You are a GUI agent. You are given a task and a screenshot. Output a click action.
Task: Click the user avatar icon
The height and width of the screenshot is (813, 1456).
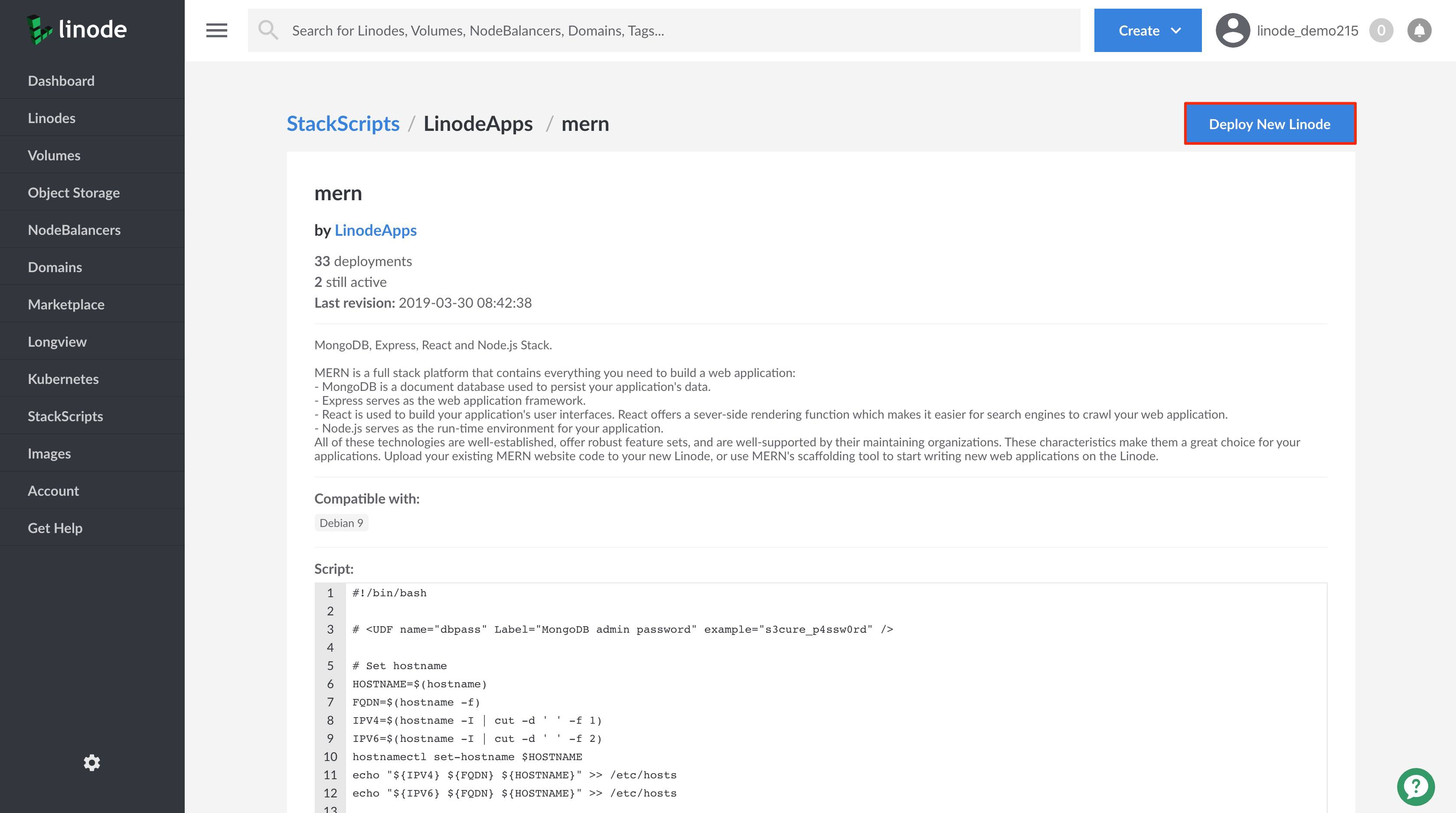tap(1232, 30)
